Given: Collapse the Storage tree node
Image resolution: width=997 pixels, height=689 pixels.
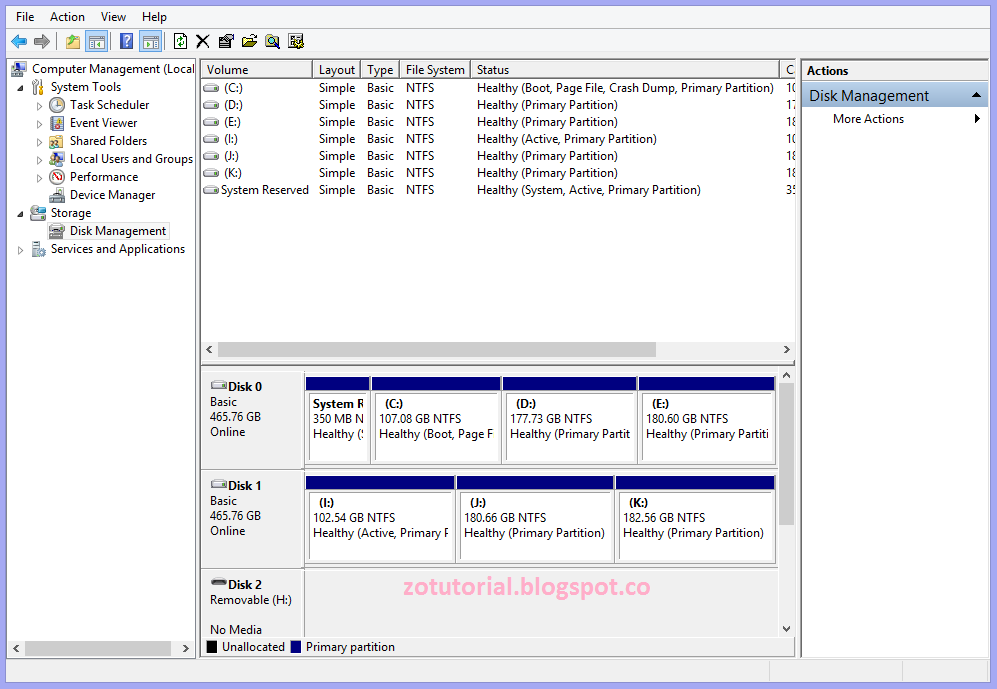Looking at the screenshot, I should pyautogui.click(x=20, y=212).
